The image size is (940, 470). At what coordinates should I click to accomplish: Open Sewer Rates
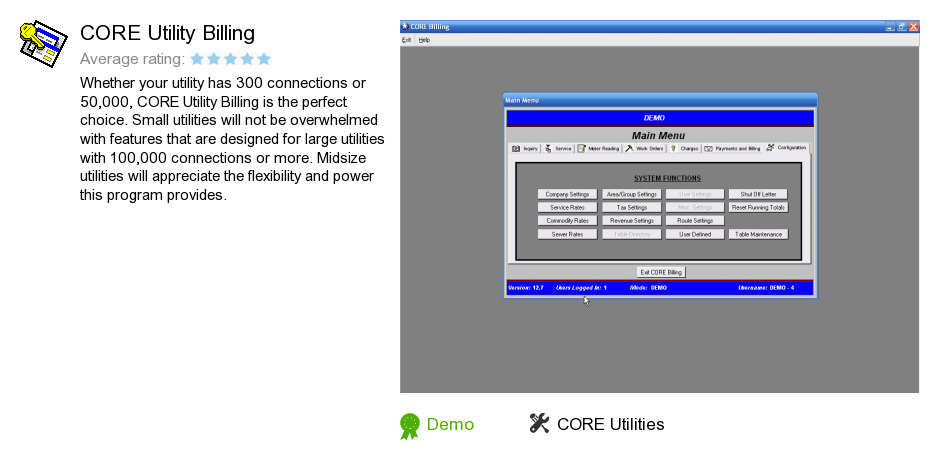[x=567, y=234]
